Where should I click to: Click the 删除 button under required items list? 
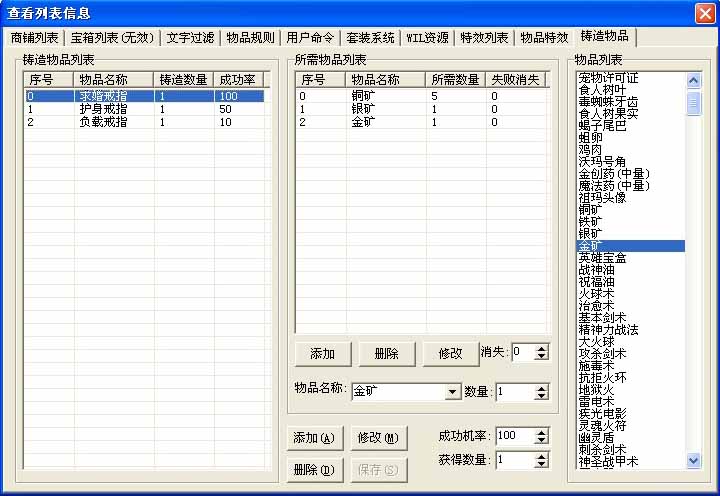click(x=386, y=353)
